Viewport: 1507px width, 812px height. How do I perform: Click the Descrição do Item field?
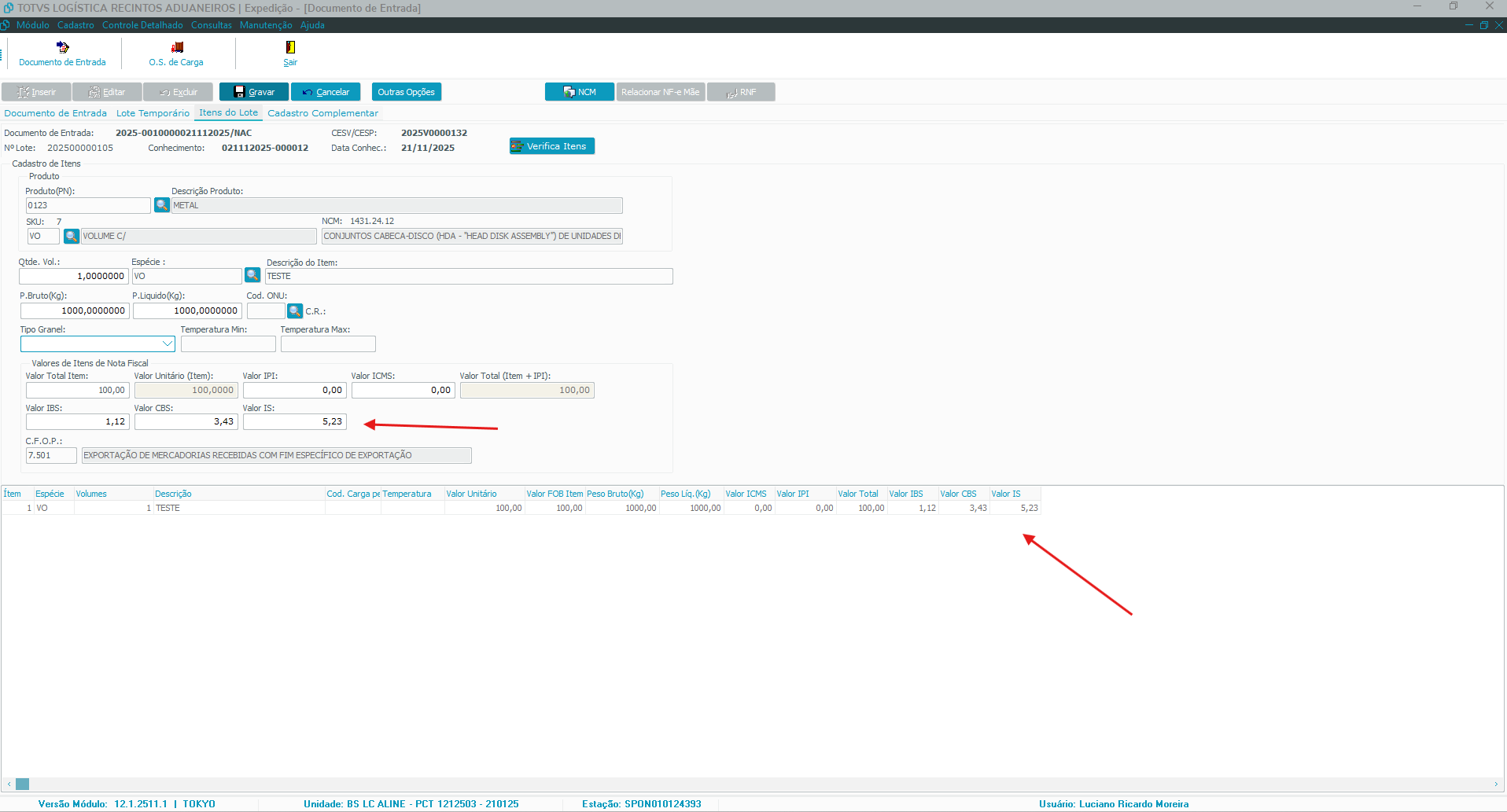(x=469, y=276)
